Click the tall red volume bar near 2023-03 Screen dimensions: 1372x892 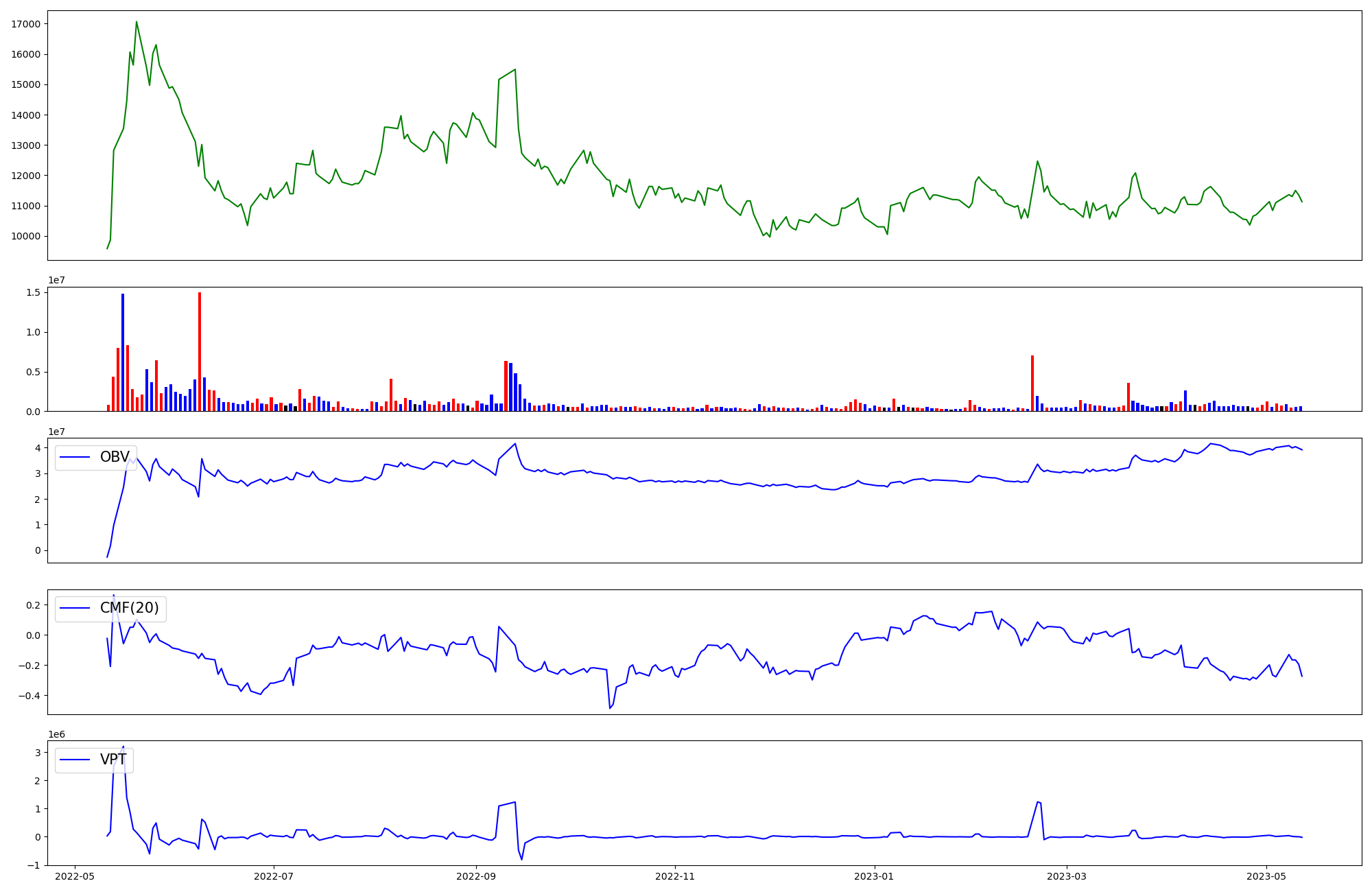coord(1032,382)
